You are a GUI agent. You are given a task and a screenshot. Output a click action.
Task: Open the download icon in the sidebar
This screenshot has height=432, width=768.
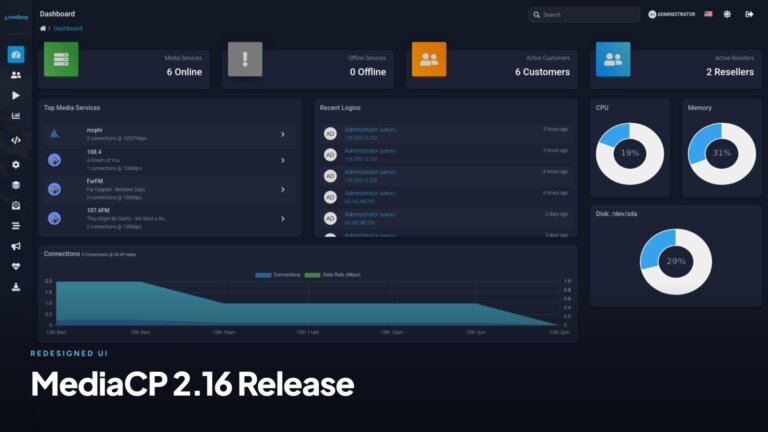[16, 287]
